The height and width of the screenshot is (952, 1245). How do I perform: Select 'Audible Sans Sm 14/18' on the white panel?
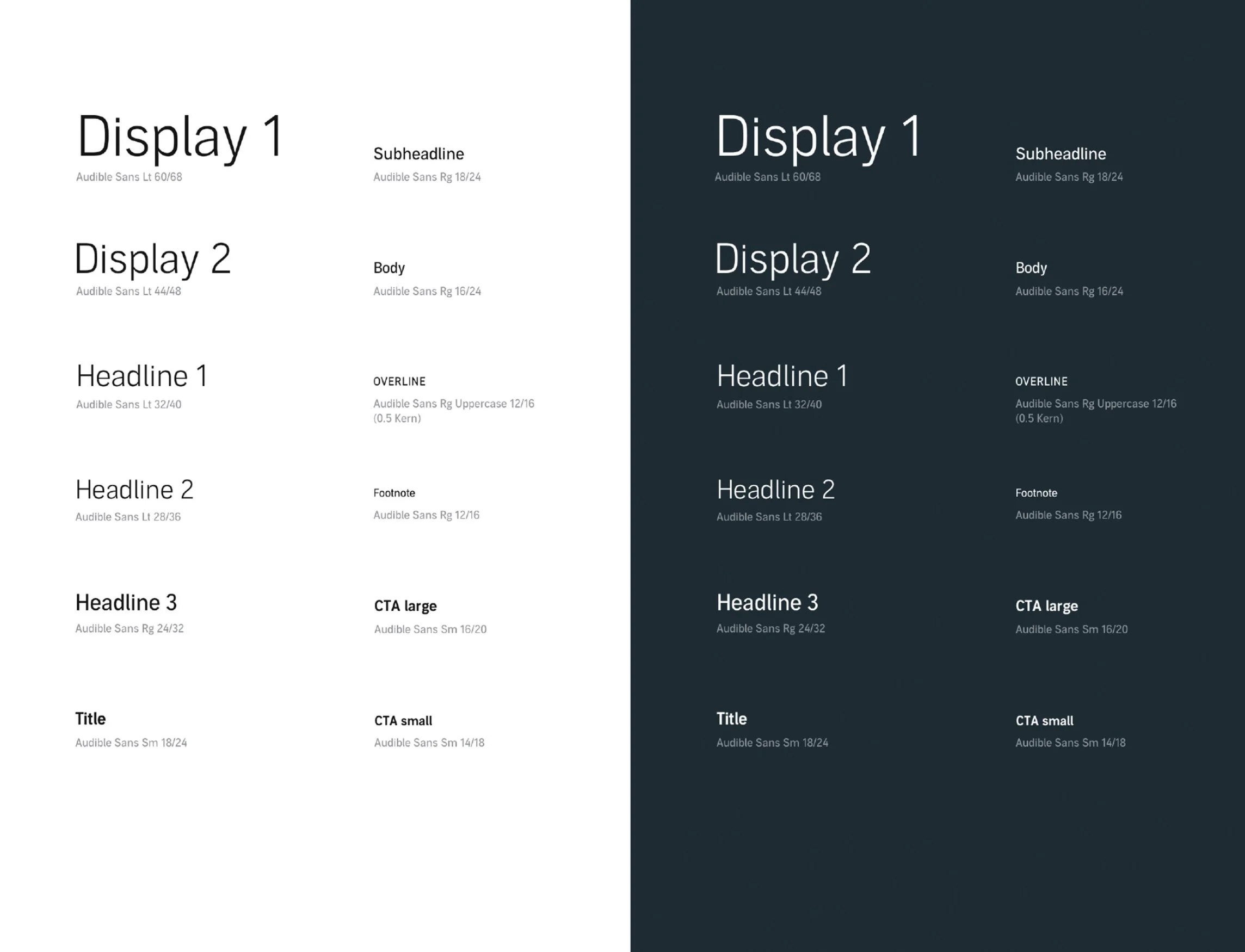pyautogui.click(x=429, y=743)
